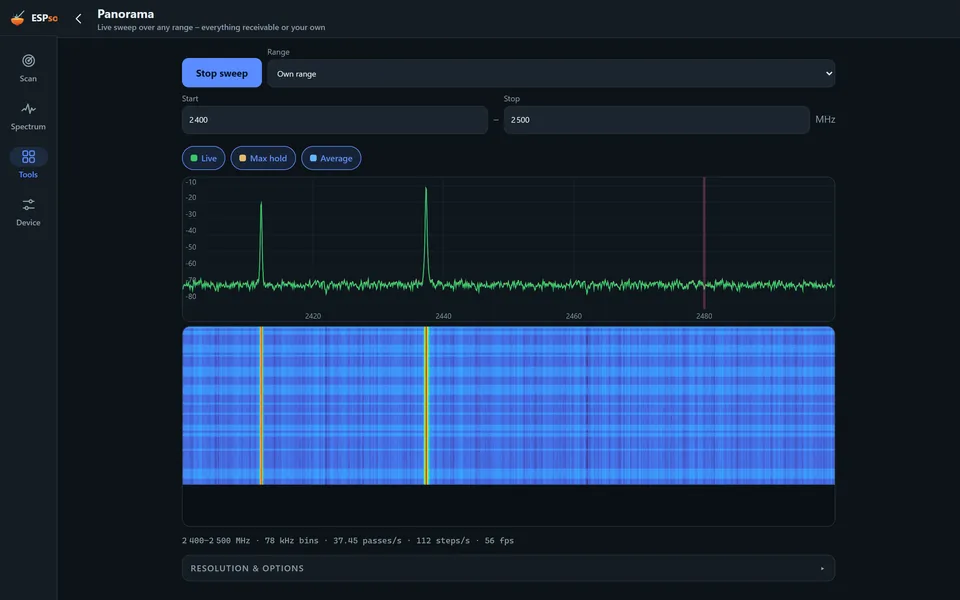The image size is (960, 600).
Task: Open the Range dropdown showing Own range
Action: pos(551,73)
